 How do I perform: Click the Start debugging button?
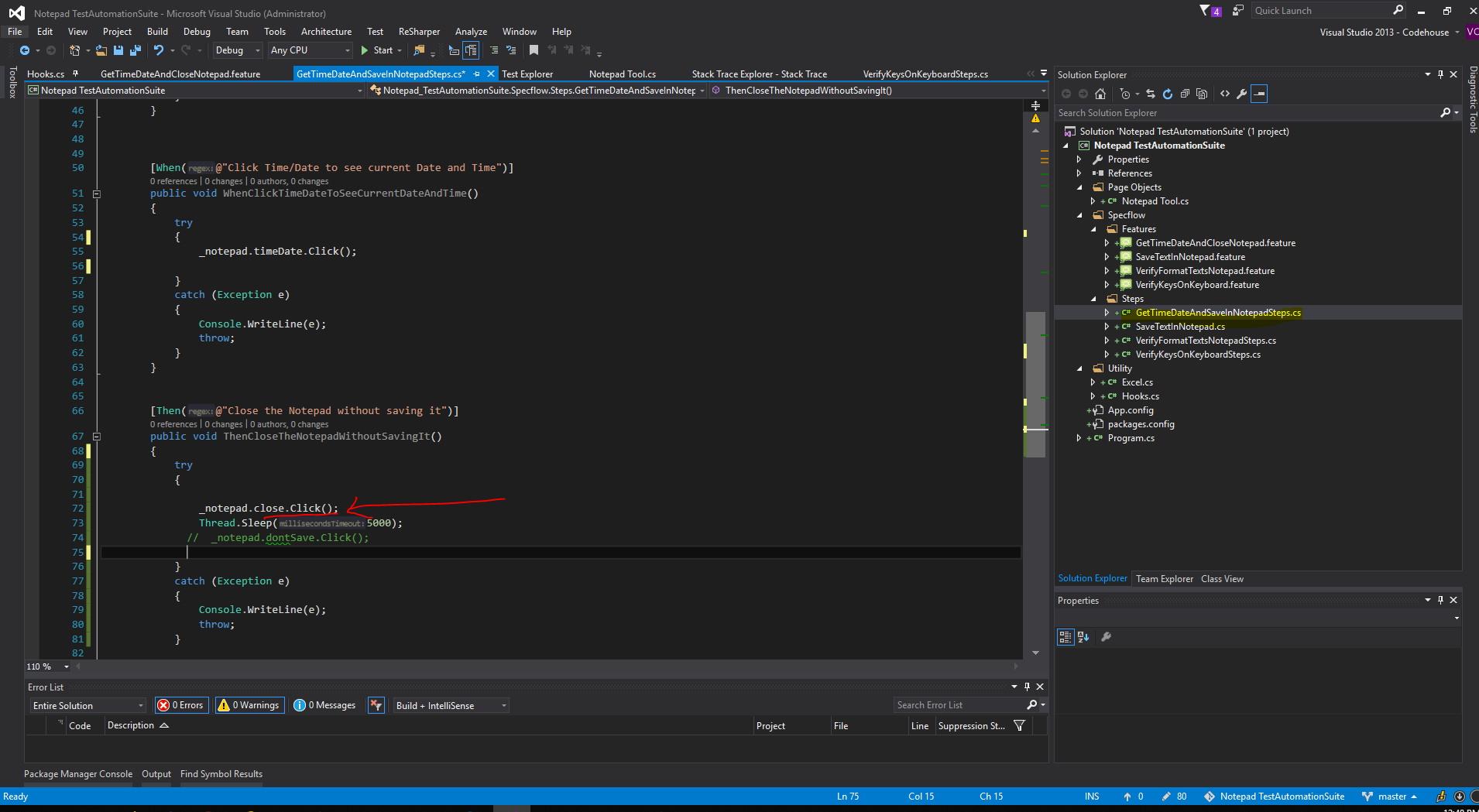[377, 50]
